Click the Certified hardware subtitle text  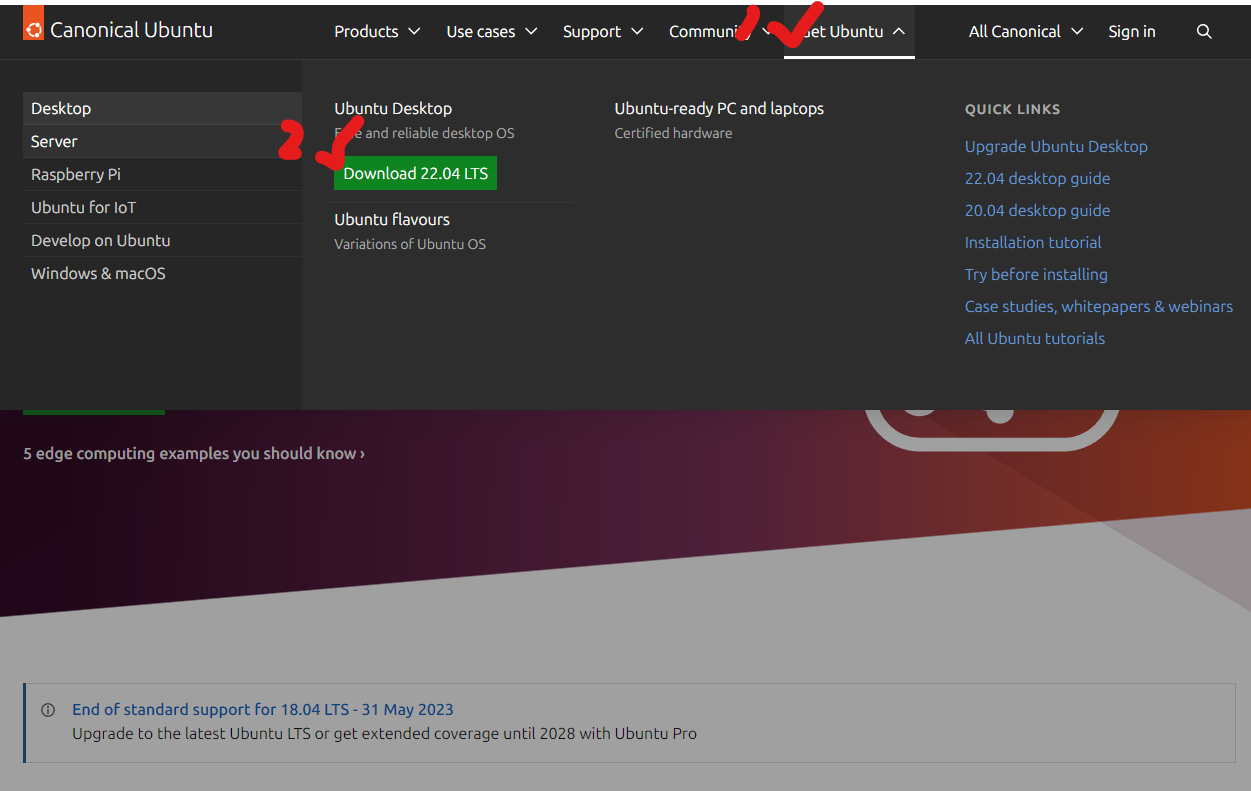coord(673,133)
